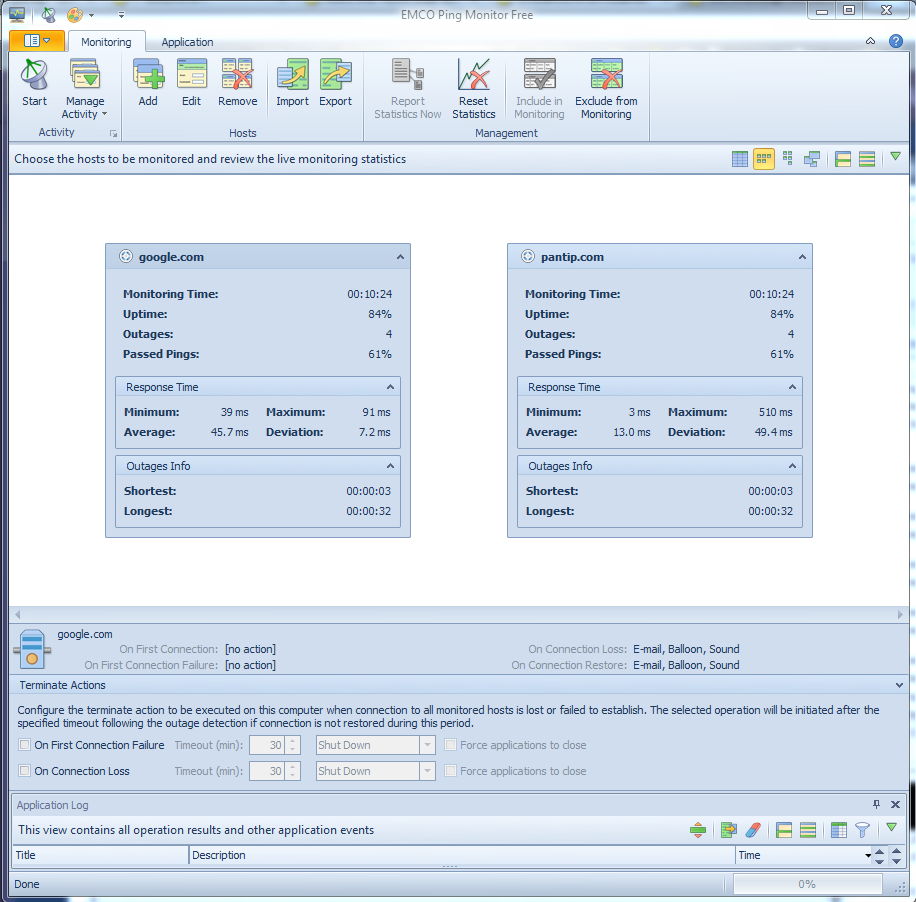Viewport: 916px width, 902px height.
Task: Collapse pantip.com Outages Info section
Action: point(792,466)
